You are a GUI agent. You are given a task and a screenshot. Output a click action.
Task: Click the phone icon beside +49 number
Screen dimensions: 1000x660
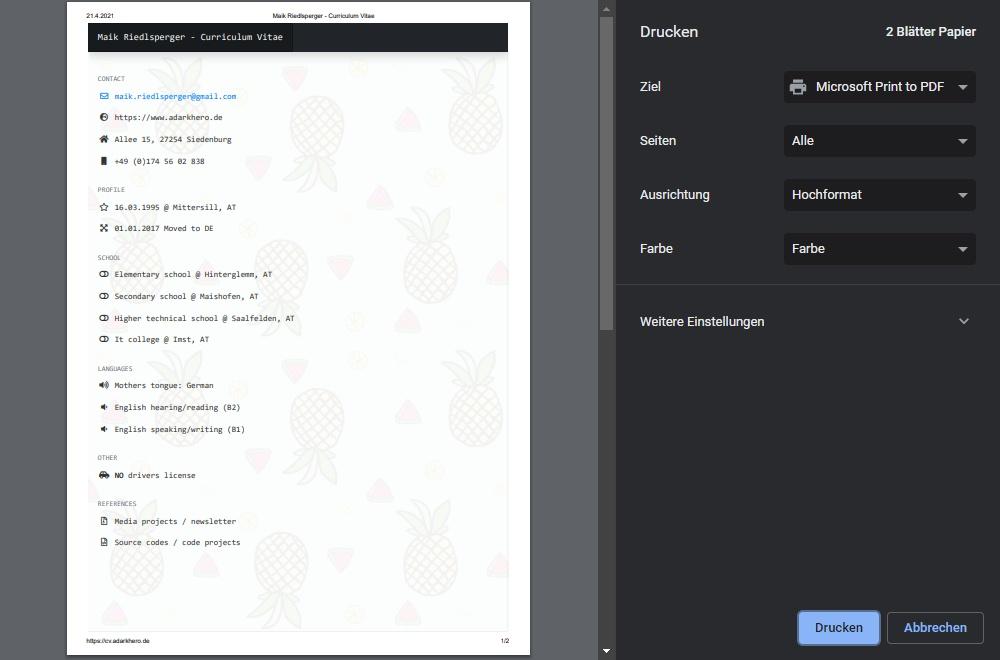tap(104, 161)
